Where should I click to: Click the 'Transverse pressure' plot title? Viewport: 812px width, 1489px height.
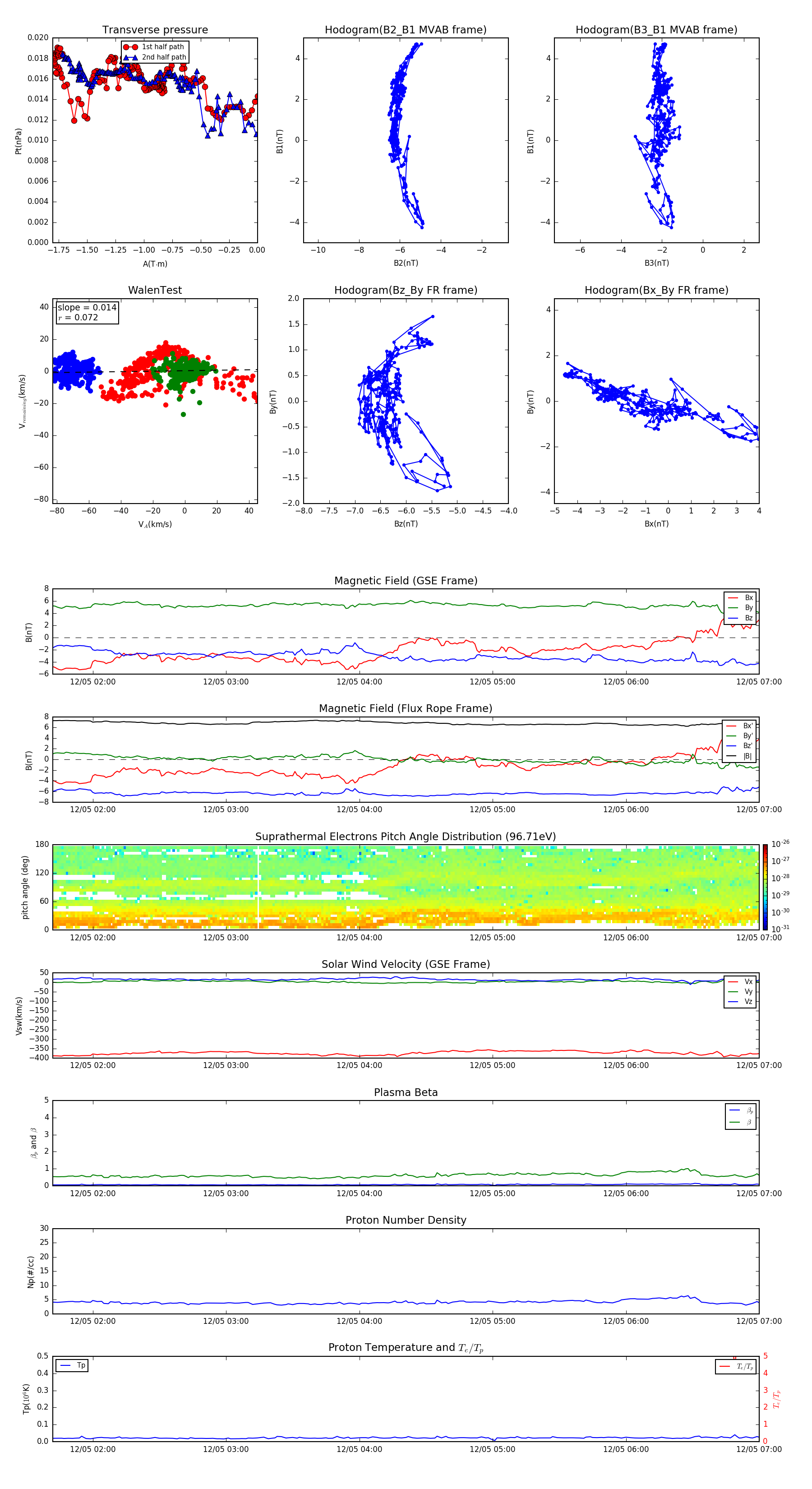point(155,30)
